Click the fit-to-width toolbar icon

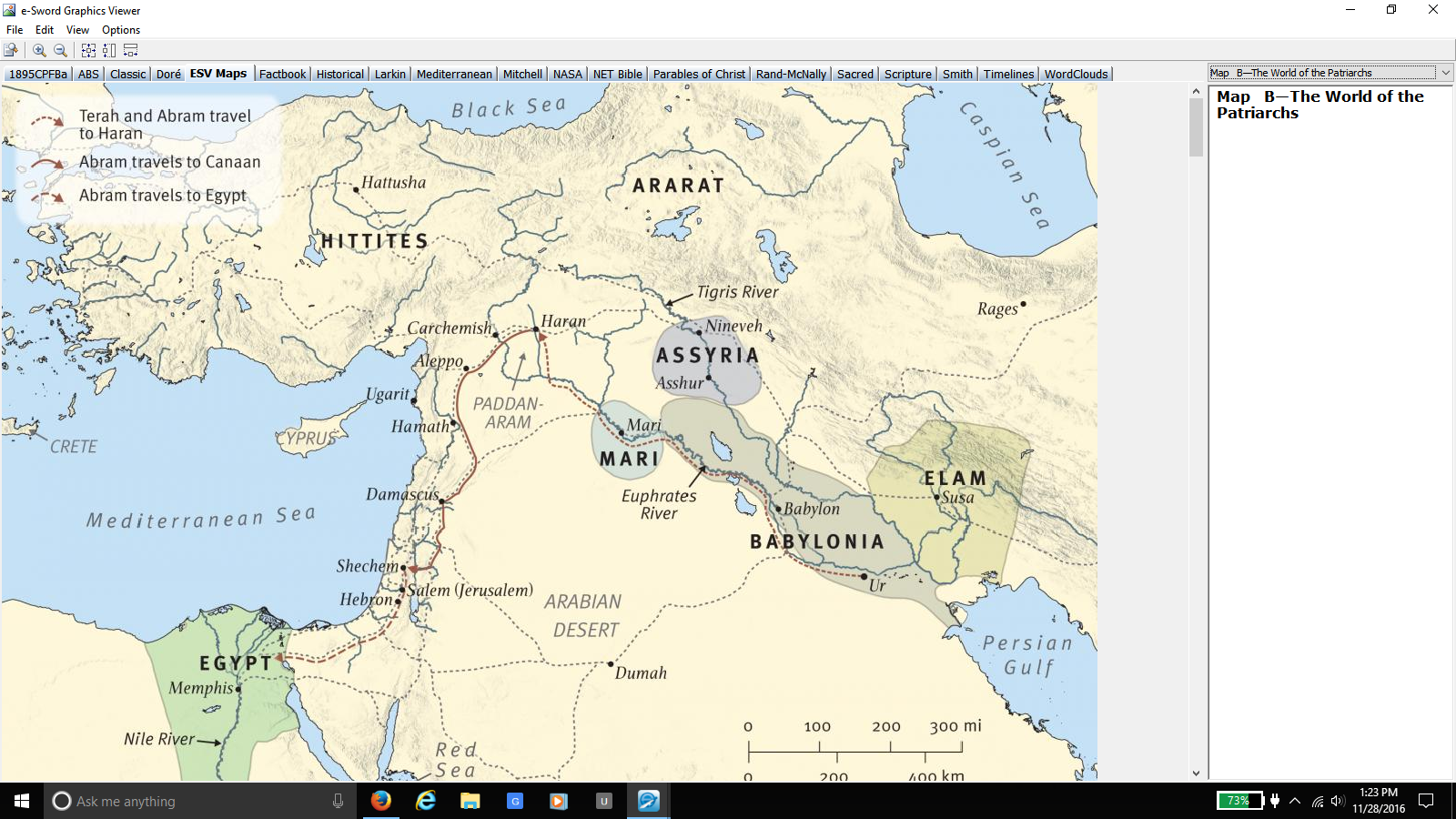point(128,50)
